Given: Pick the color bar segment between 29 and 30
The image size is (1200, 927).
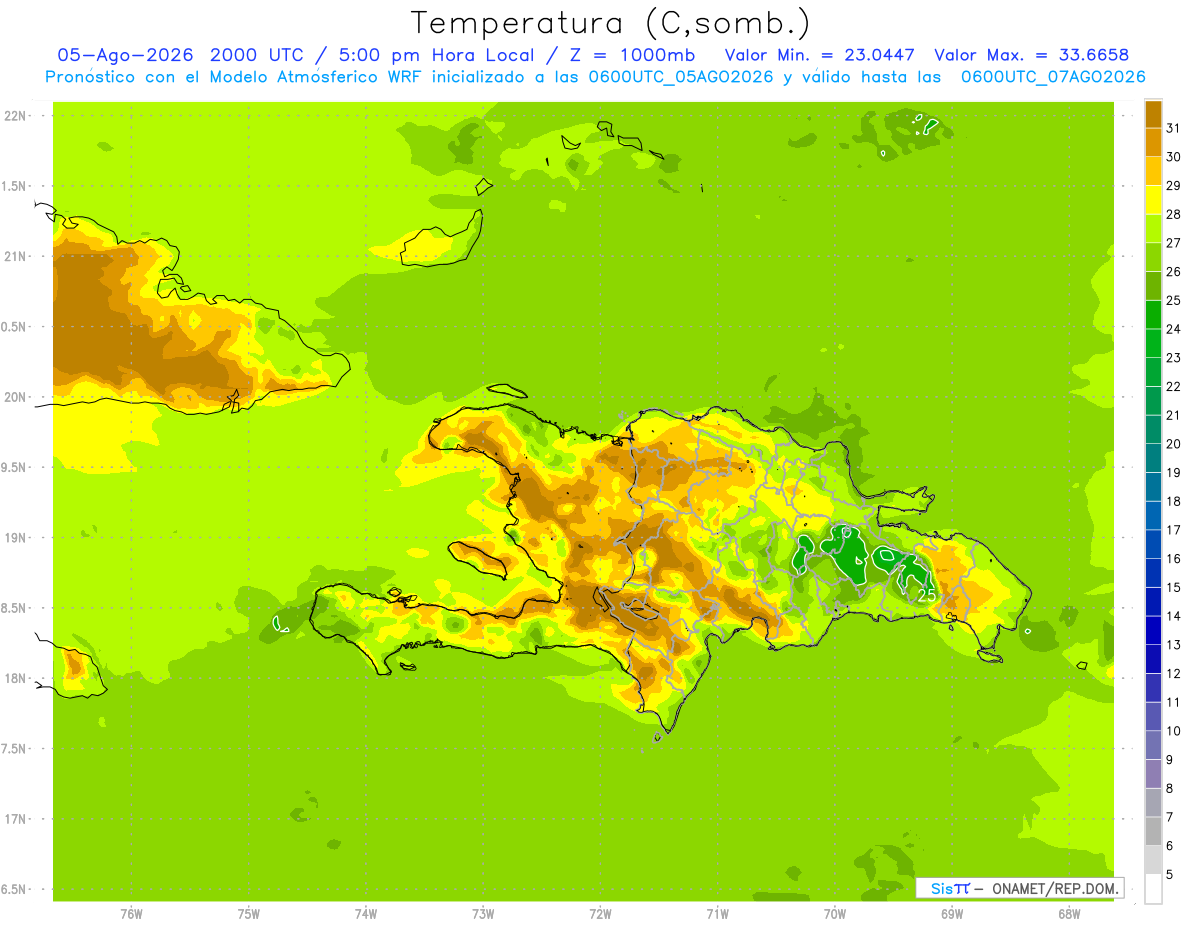Looking at the screenshot, I should (1153, 171).
